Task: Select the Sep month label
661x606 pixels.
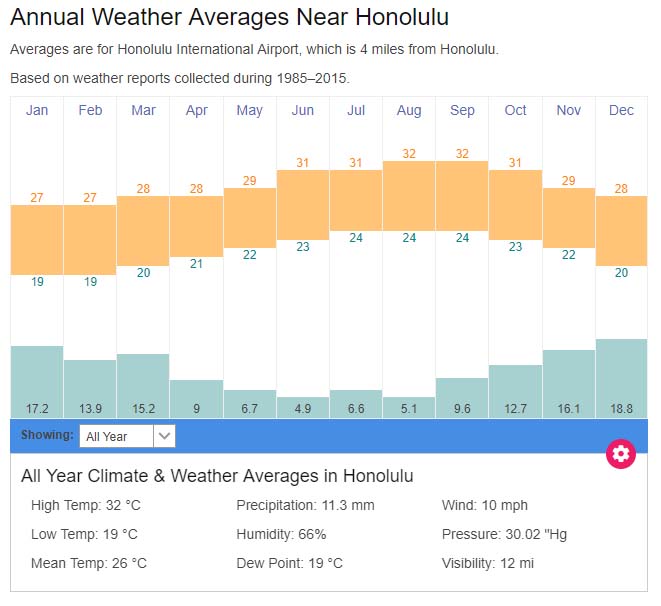Action: point(462,110)
